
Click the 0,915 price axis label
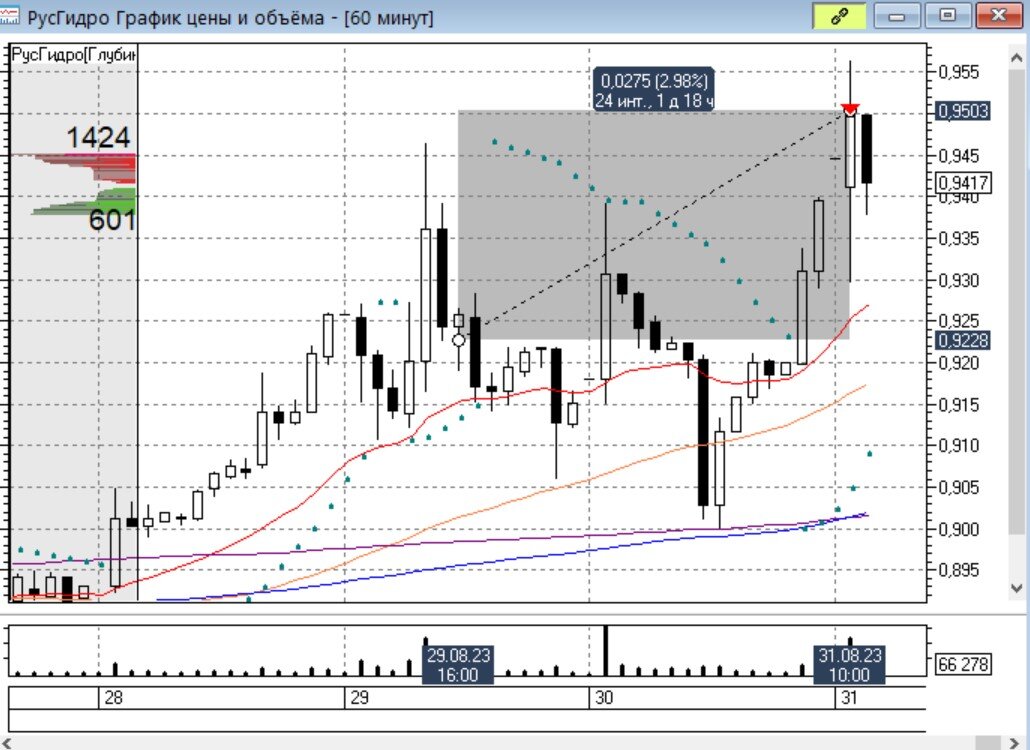(960, 405)
